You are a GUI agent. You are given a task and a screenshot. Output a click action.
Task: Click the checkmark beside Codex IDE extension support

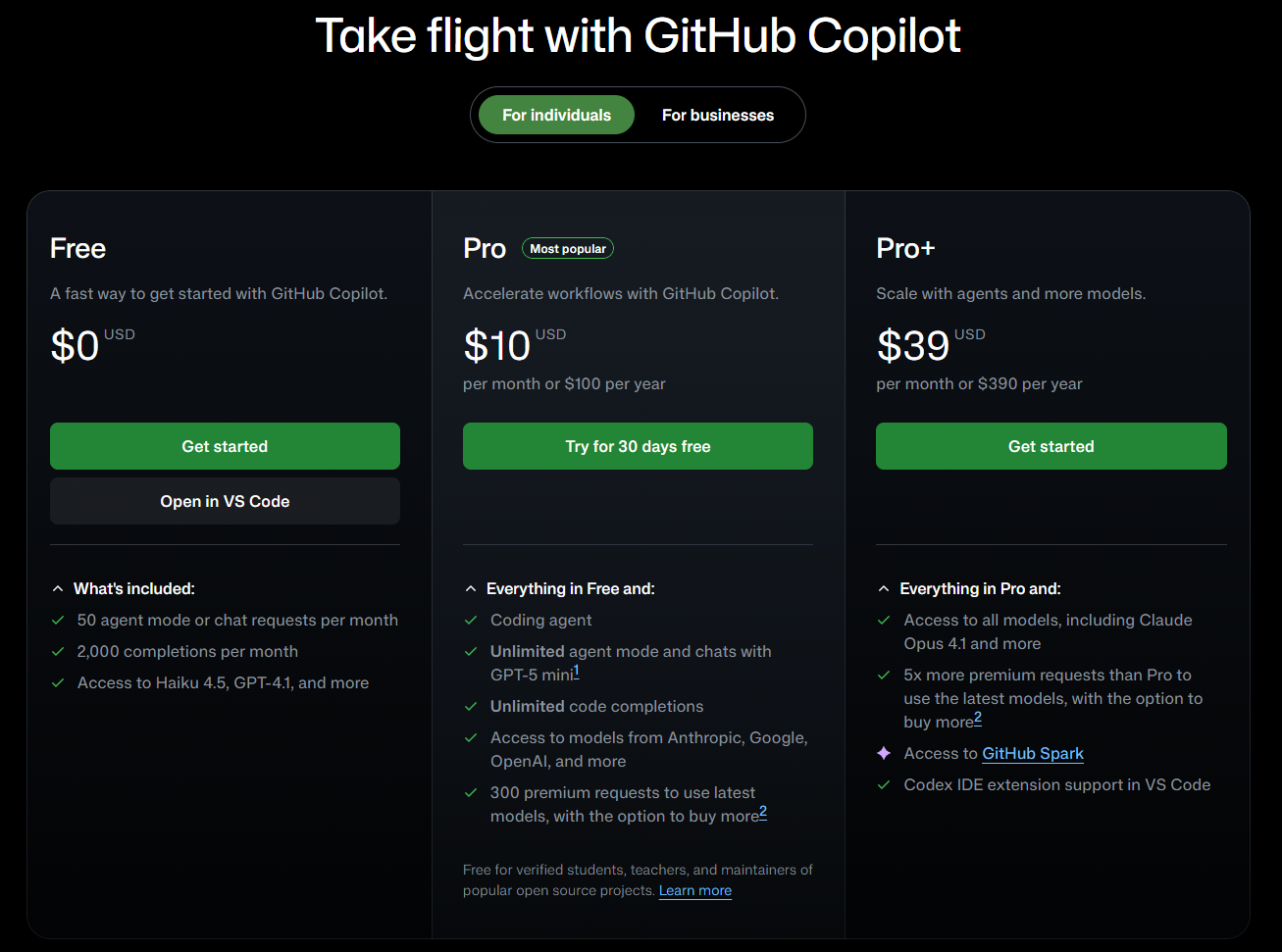point(884,784)
